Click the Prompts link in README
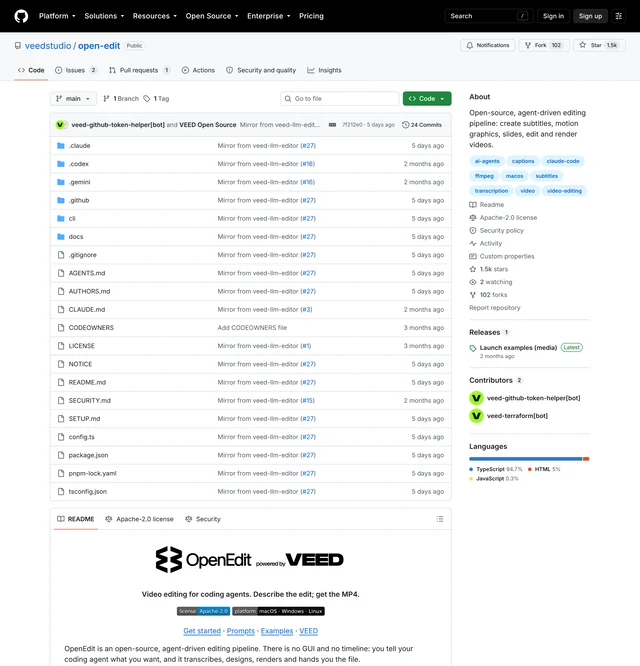640x666 pixels. (241, 631)
